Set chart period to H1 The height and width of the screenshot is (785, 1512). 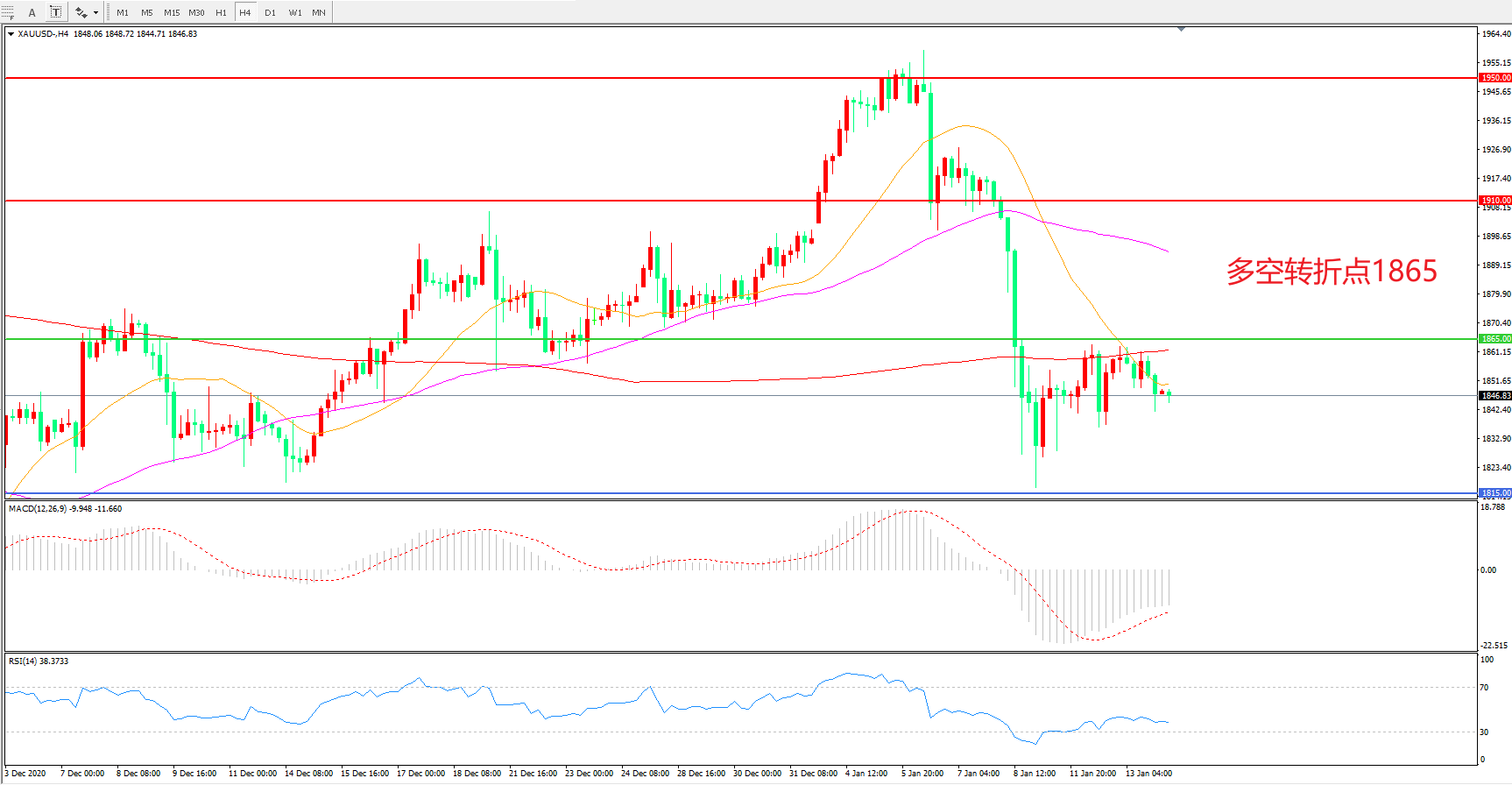(x=221, y=12)
